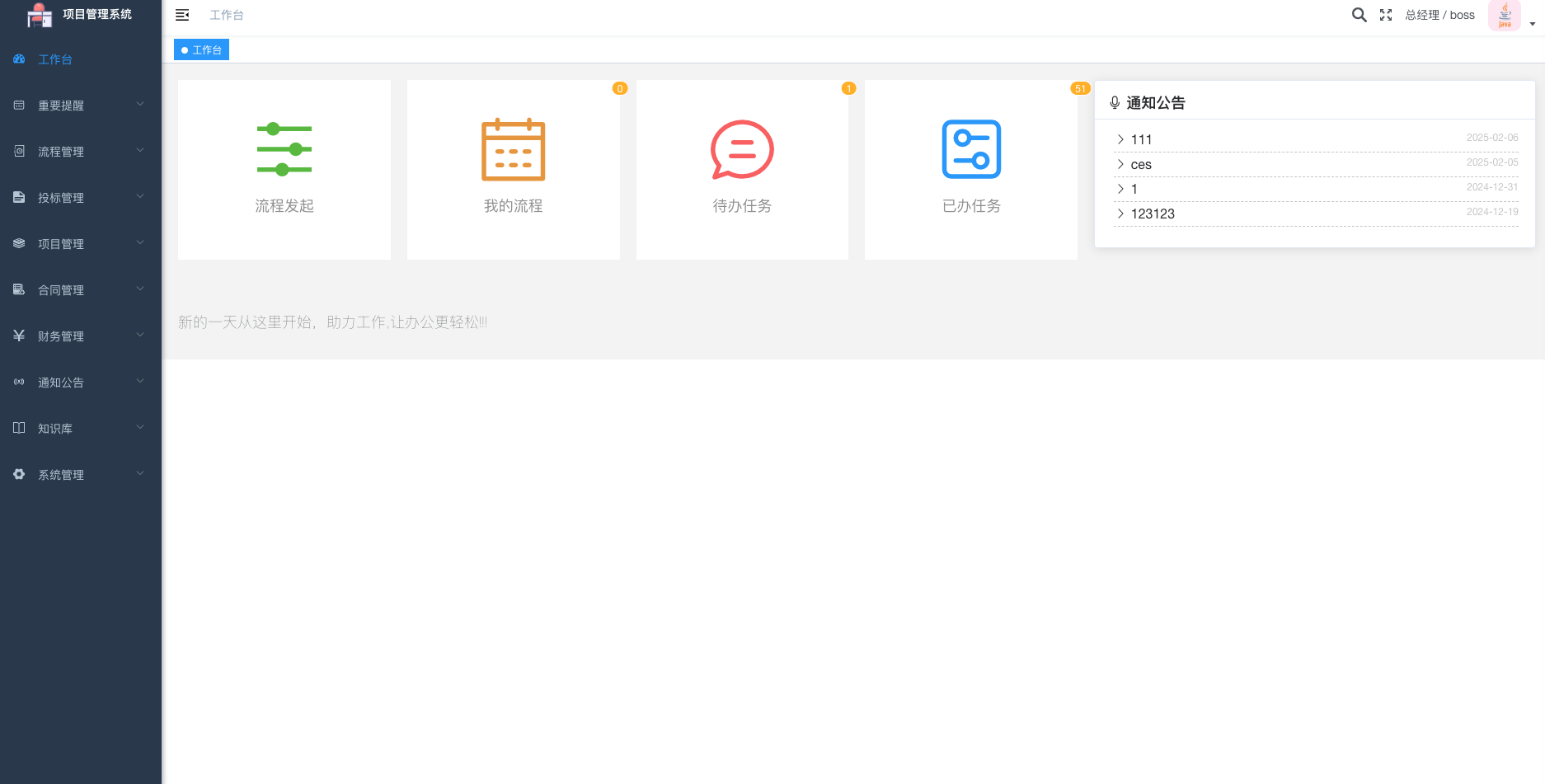Enter fullscreen using the expand icon
The width and height of the screenshot is (1545, 784).
[1386, 15]
